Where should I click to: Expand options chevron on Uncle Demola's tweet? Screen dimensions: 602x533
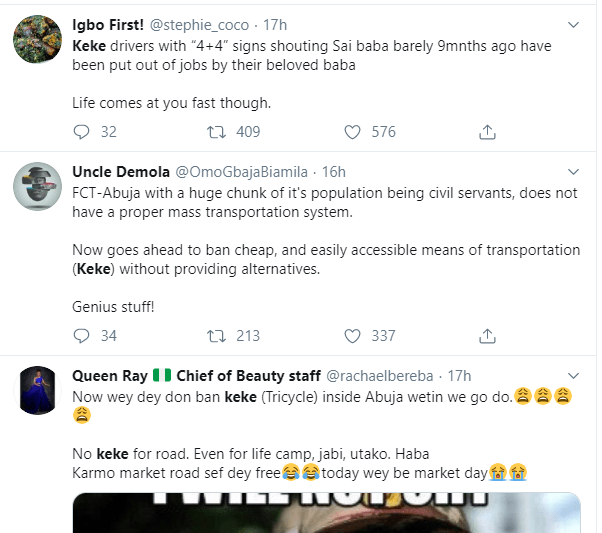point(573,172)
